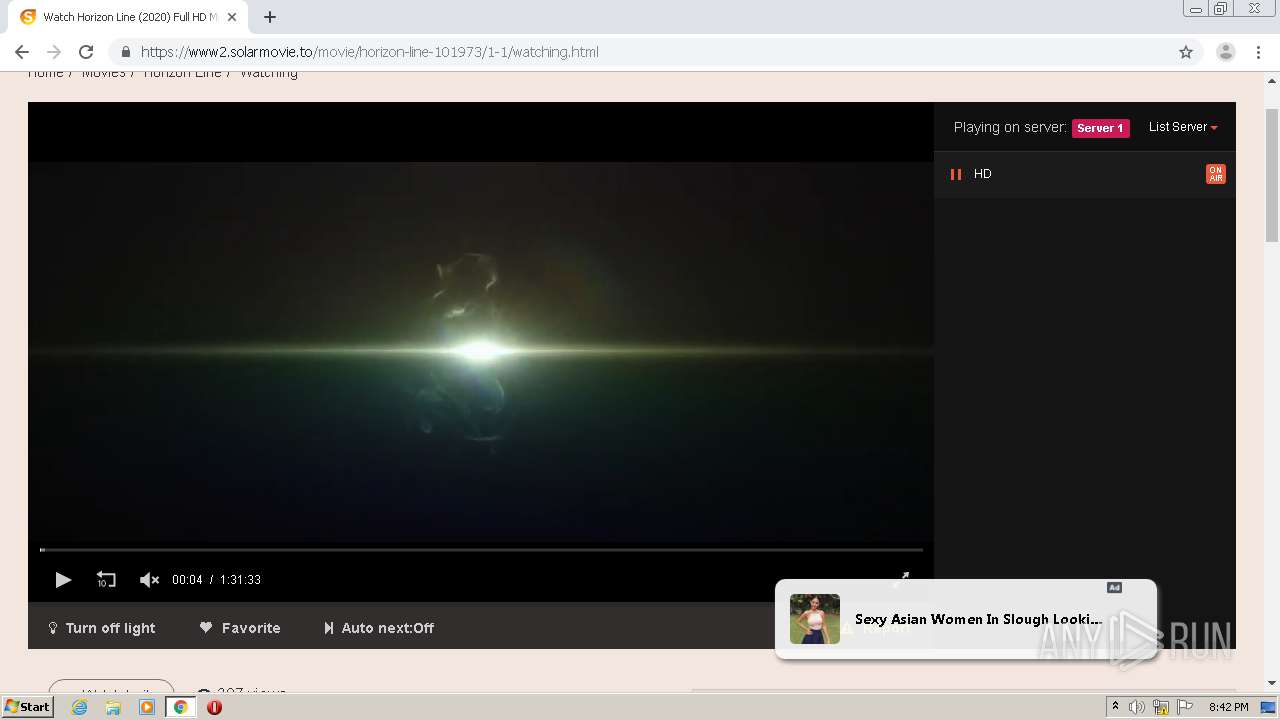
Task: Click the dark video frame
Action: tap(481, 352)
